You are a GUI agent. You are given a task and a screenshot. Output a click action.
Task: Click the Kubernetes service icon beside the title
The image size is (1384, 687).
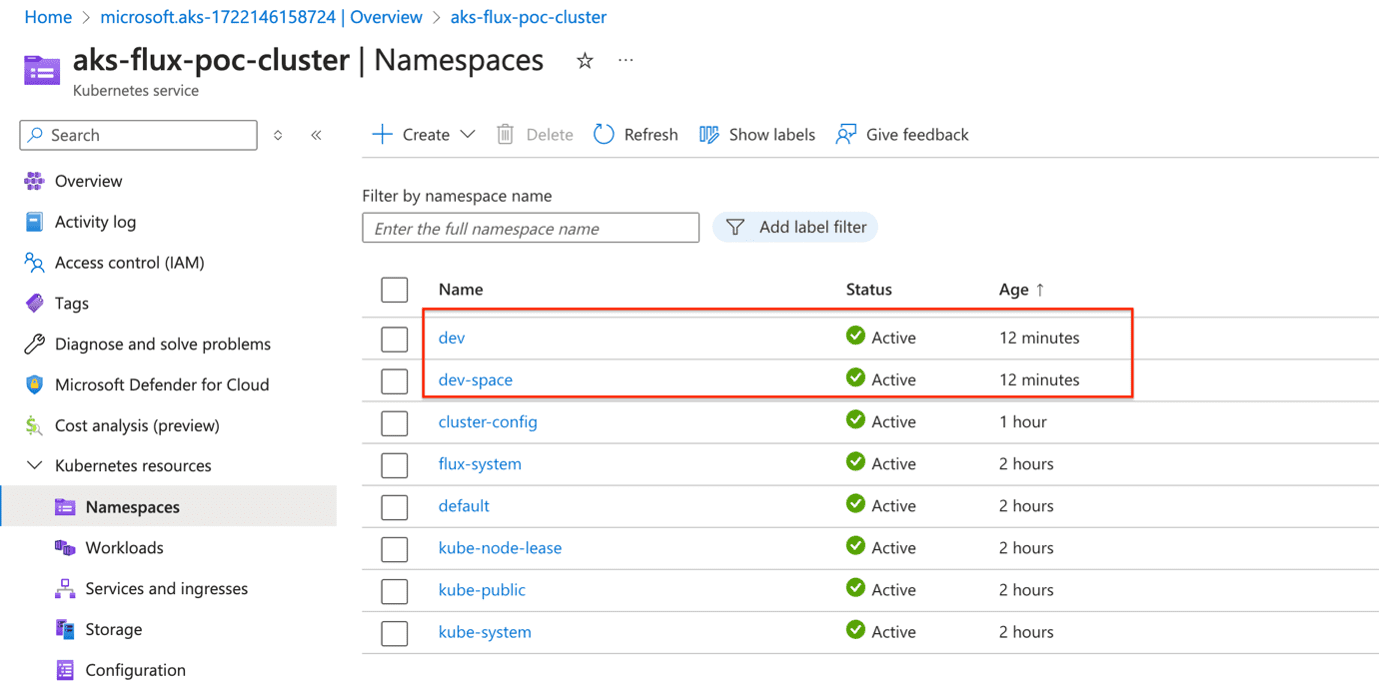coord(42,71)
